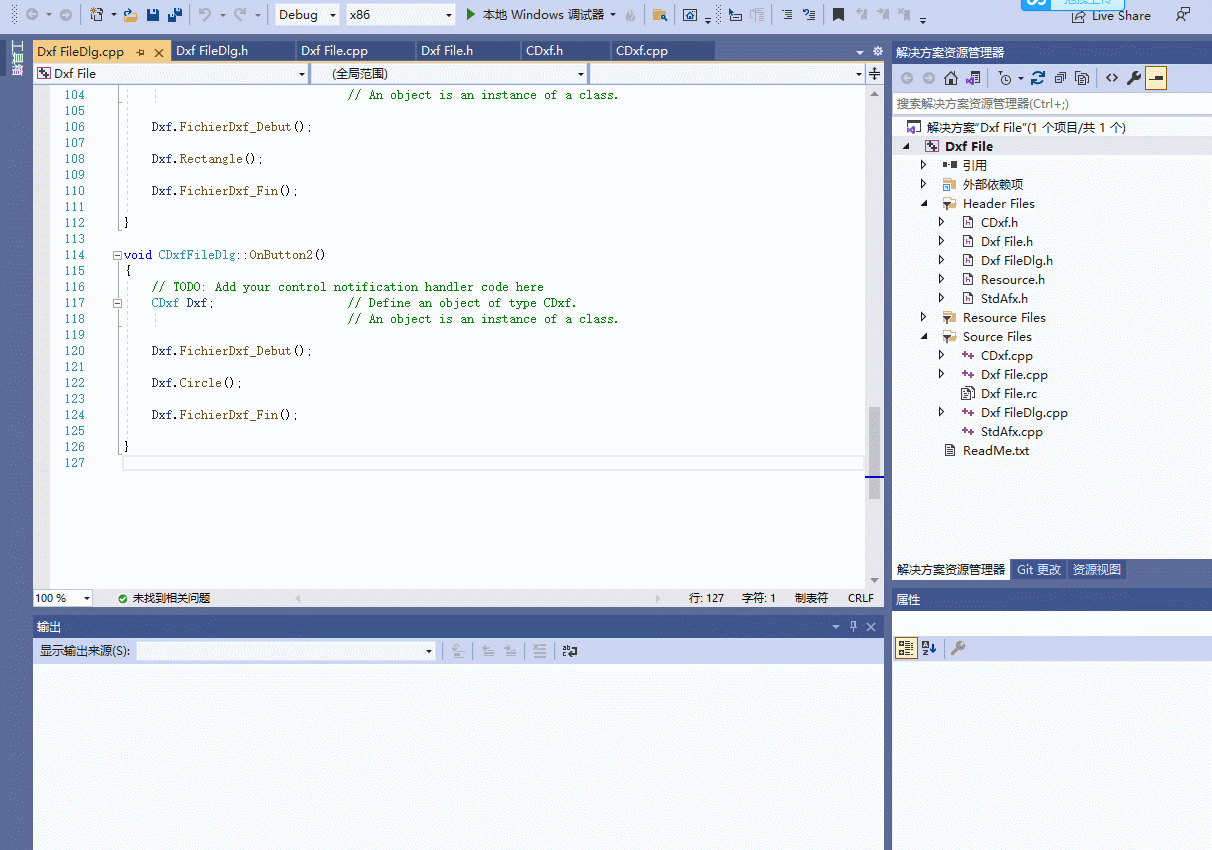Expand the 外部依赖项 node

pyautogui.click(x=924, y=184)
